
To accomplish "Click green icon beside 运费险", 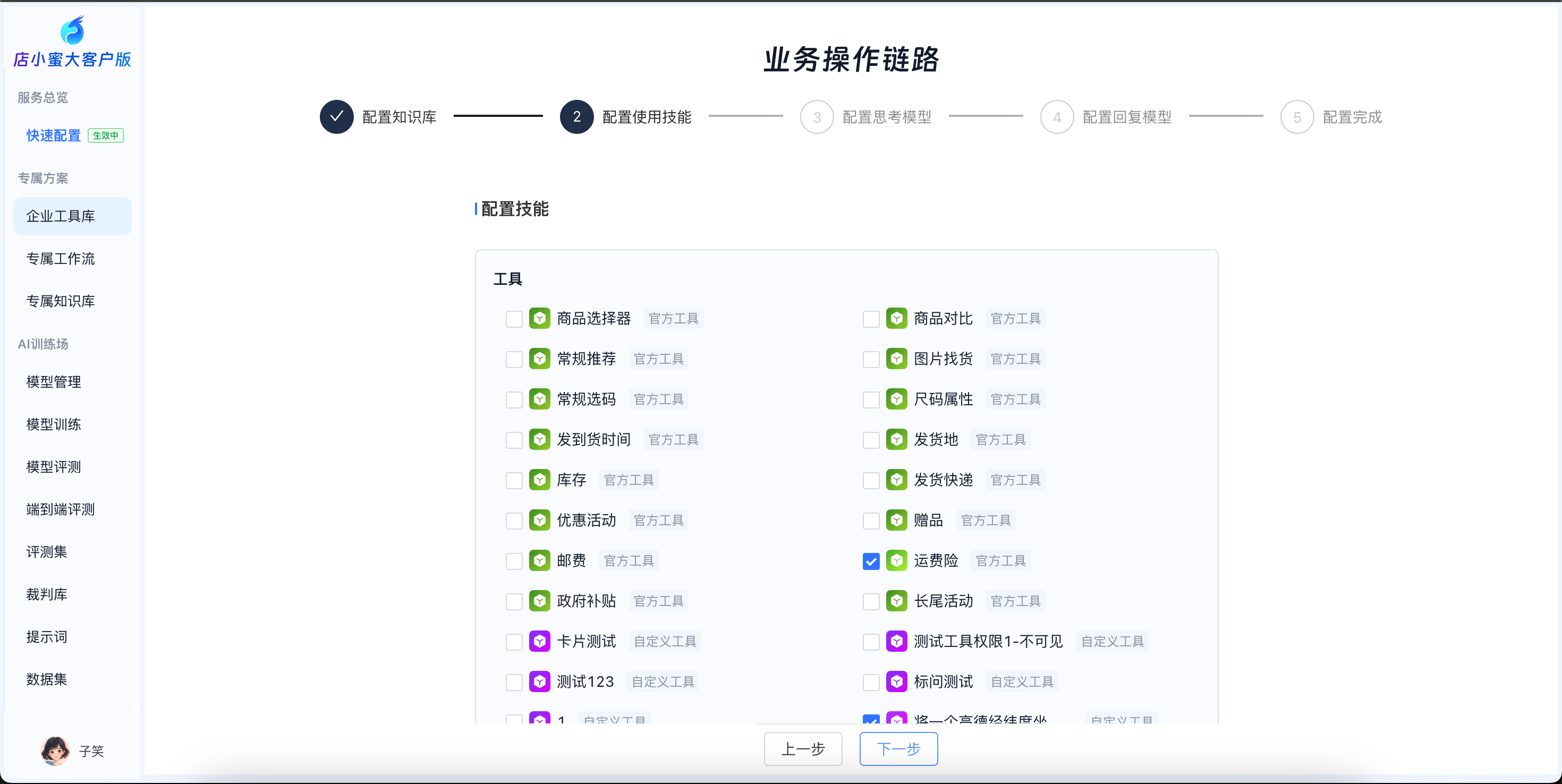I will pos(896,560).
